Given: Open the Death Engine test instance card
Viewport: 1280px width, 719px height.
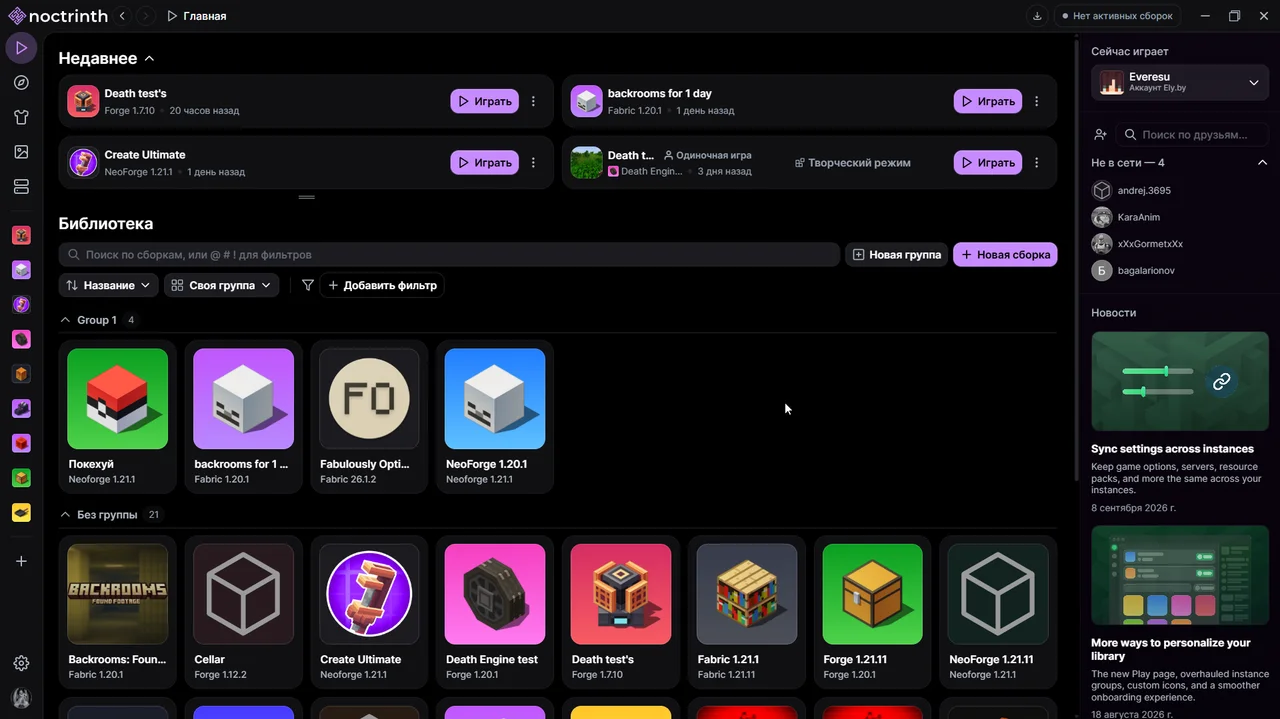Looking at the screenshot, I should (495, 612).
